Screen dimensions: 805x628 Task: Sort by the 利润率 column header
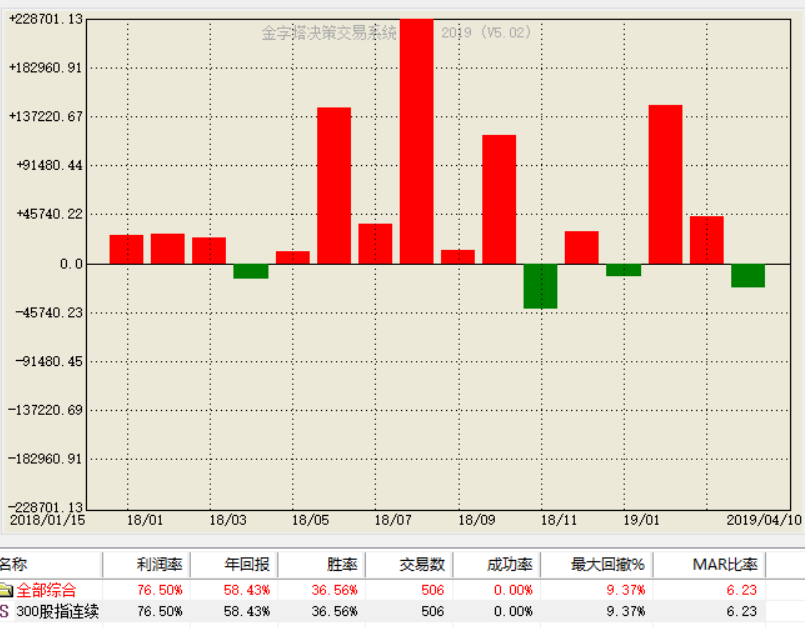tap(147, 565)
